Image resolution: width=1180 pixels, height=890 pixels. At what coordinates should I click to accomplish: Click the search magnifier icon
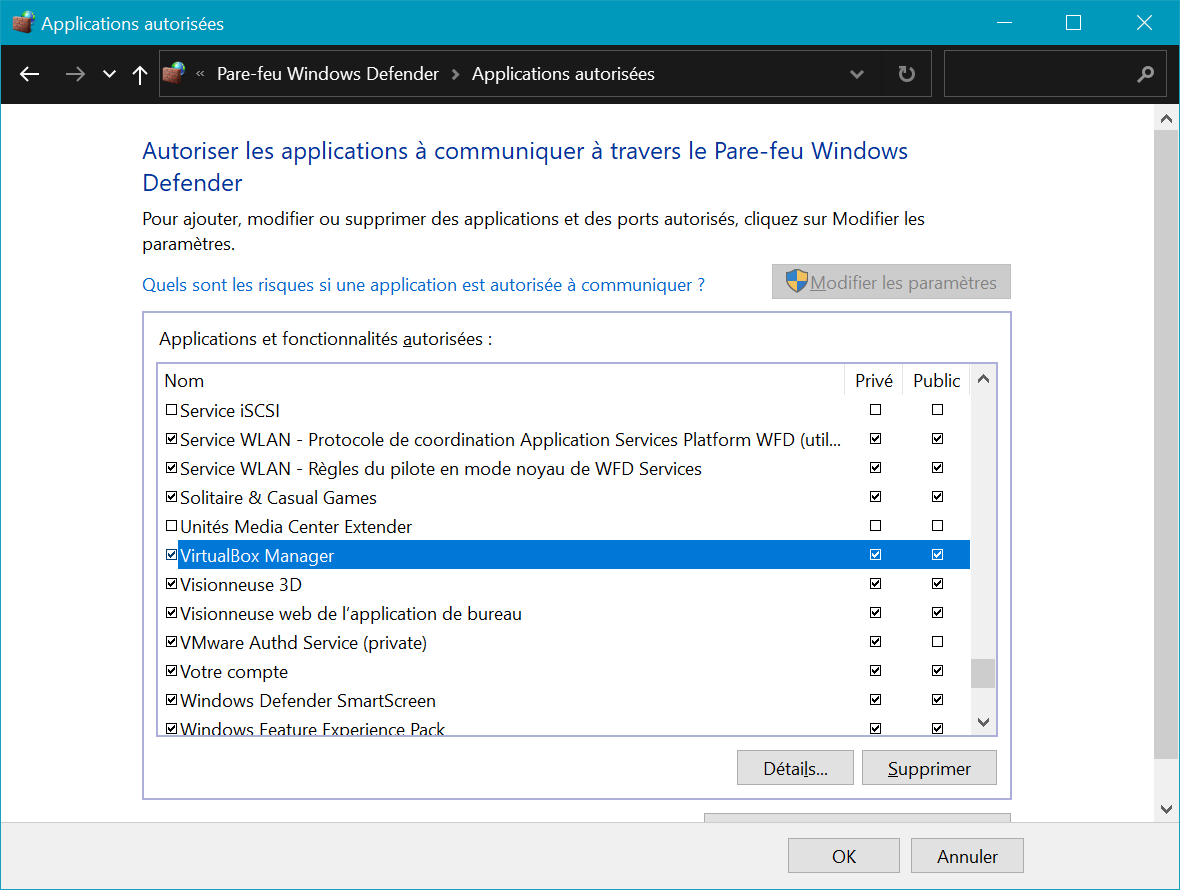click(1145, 74)
